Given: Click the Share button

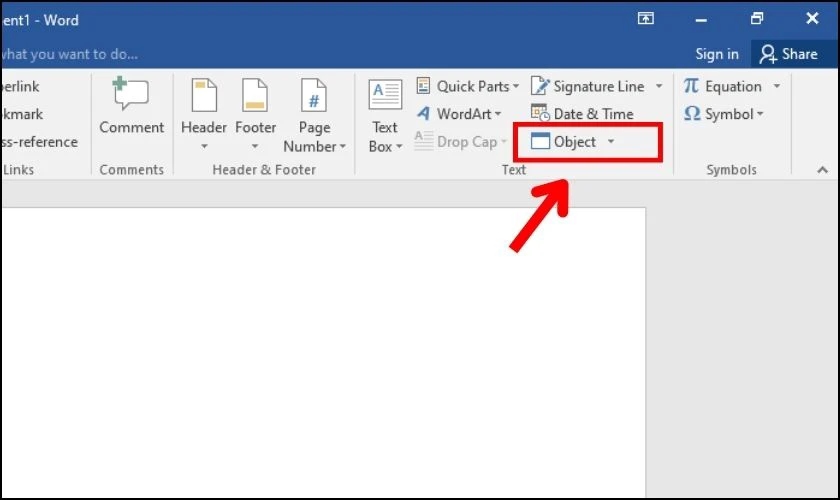Looking at the screenshot, I should [x=788, y=54].
